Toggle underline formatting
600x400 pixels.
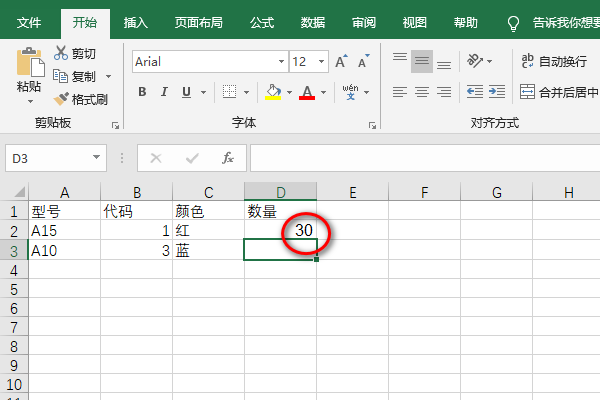186,92
